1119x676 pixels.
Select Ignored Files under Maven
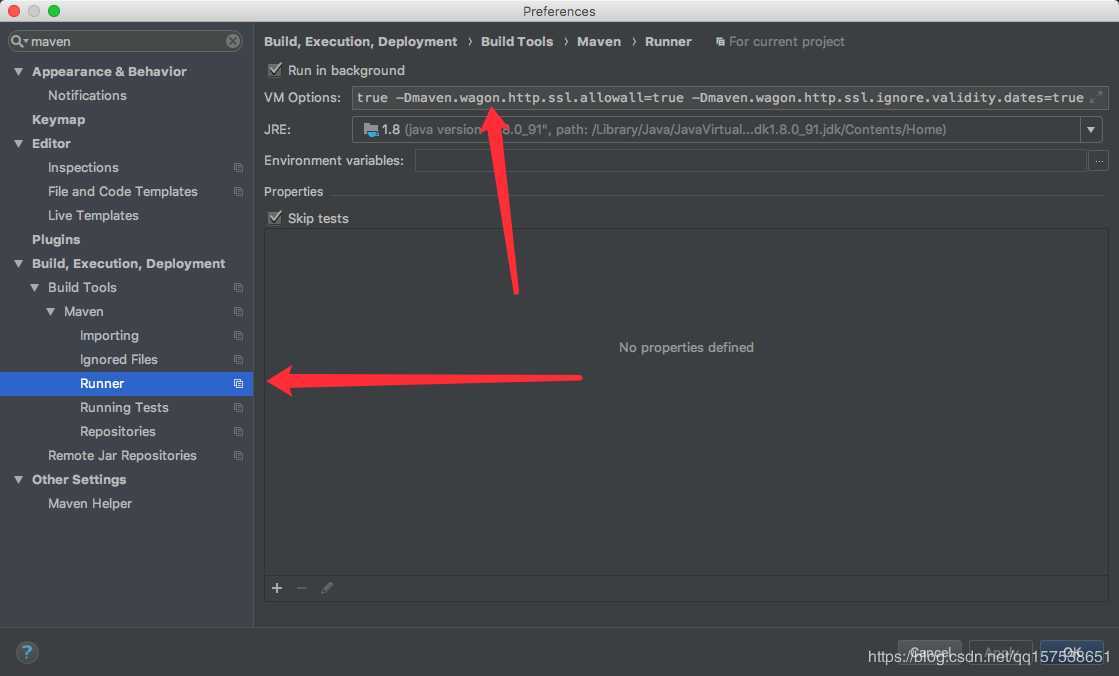[x=118, y=360]
